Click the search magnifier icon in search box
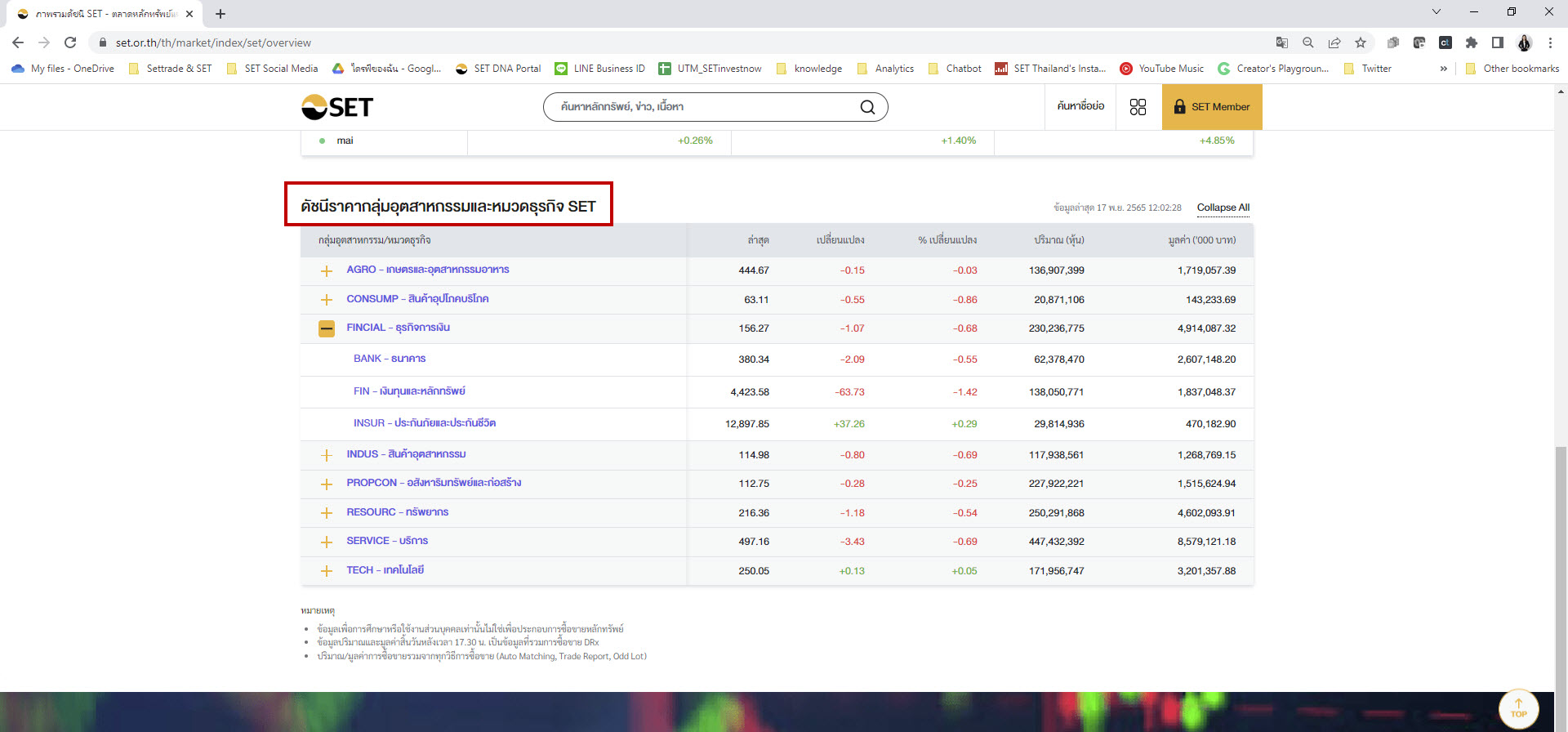Viewport: 1568px width, 732px height. [867, 107]
